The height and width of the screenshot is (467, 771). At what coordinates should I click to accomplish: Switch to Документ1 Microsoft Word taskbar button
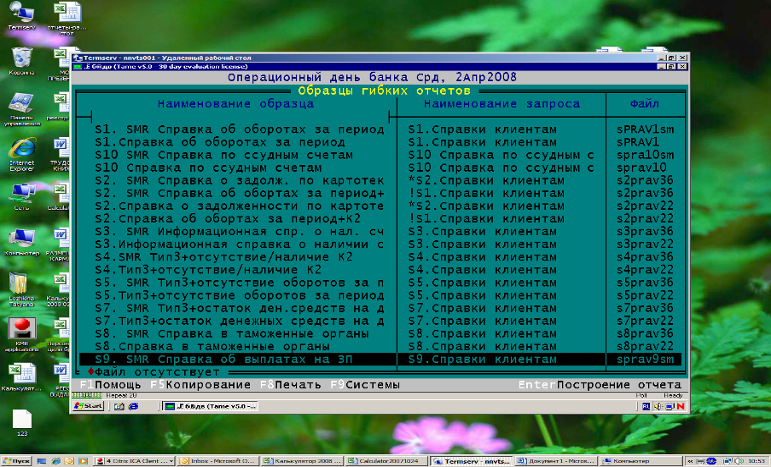click(x=556, y=461)
